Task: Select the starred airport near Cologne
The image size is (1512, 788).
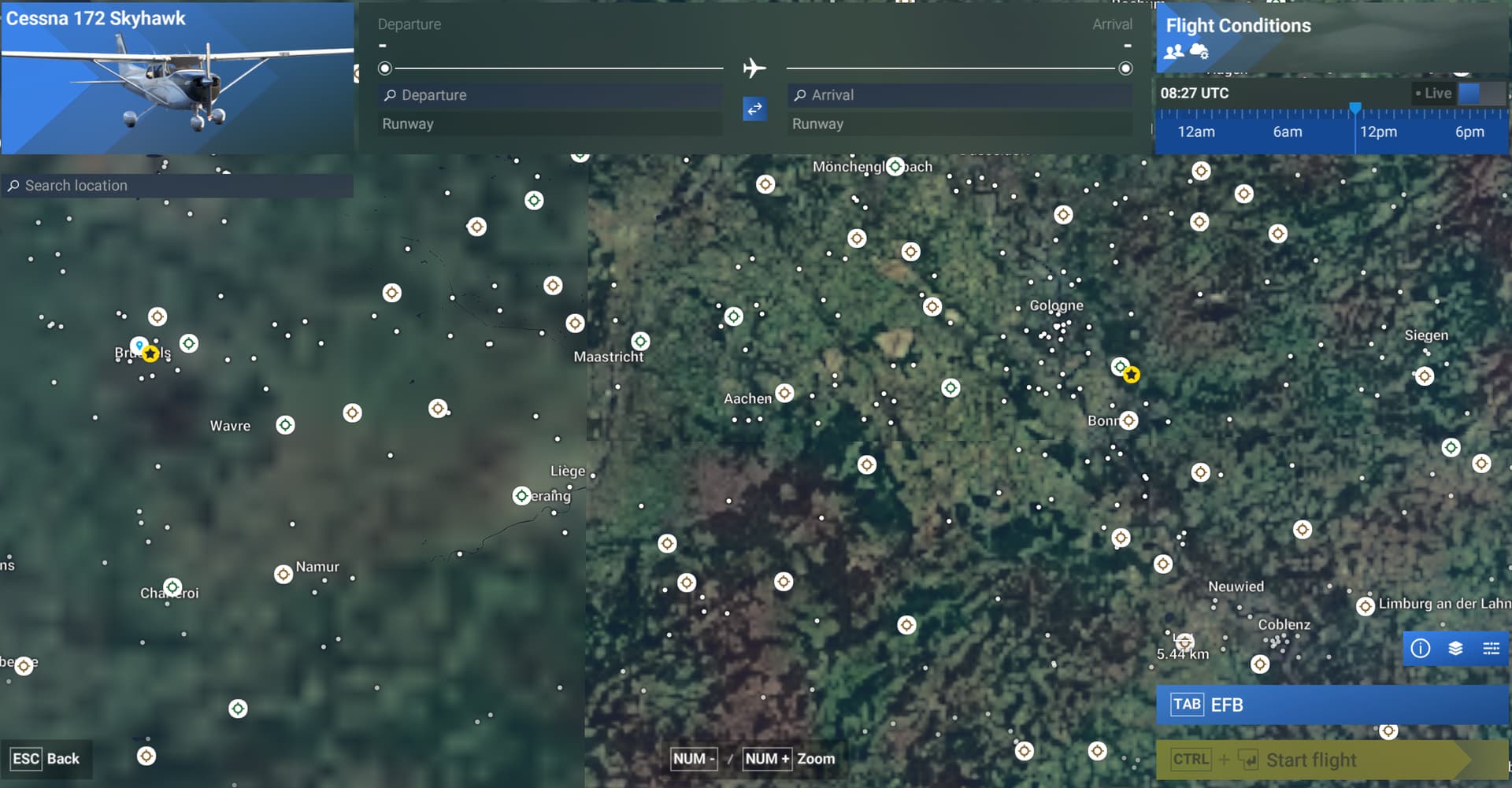Action: (1132, 375)
